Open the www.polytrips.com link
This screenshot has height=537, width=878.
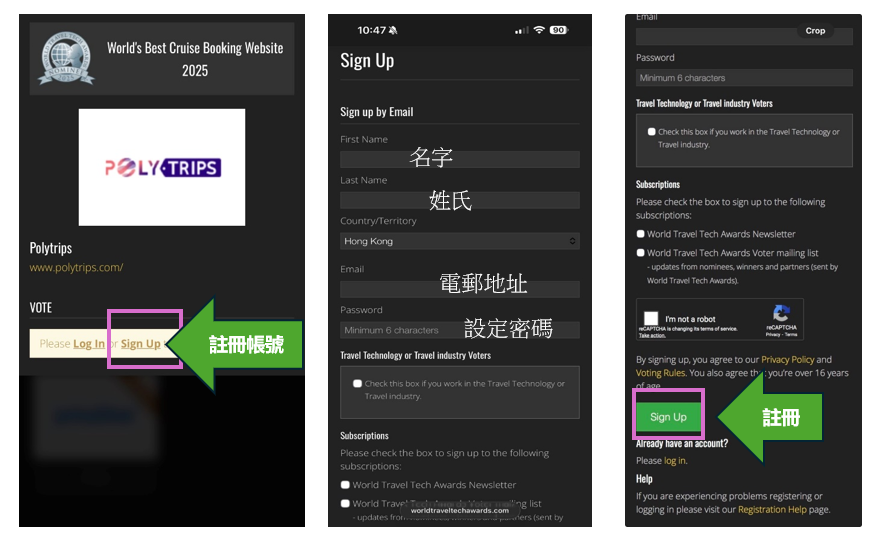pyautogui.click(x=76, y=268)
